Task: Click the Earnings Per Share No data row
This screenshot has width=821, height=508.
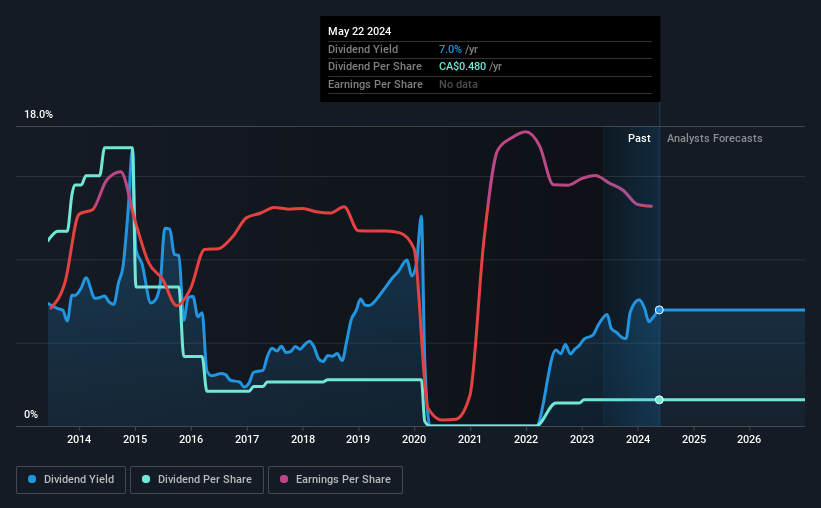Action: point(490,84)
